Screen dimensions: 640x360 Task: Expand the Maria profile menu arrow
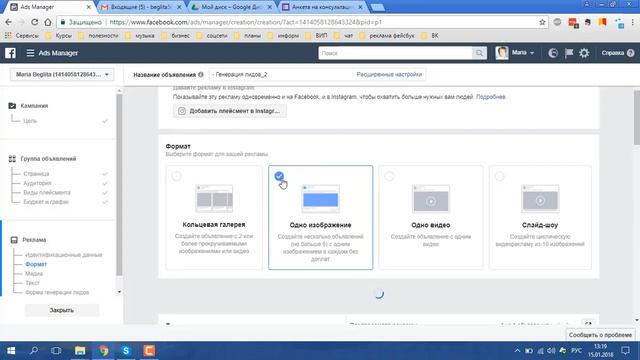click(x=532, y=53)
